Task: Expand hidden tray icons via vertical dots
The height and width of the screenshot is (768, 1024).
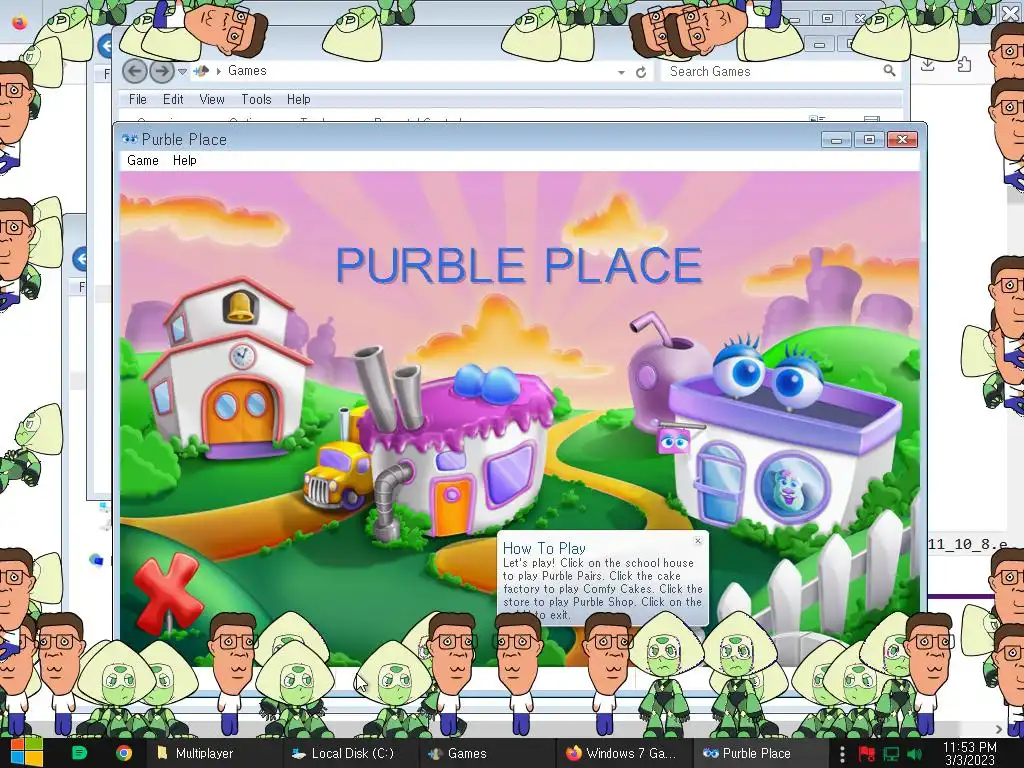Action: (x=842, y=754)
